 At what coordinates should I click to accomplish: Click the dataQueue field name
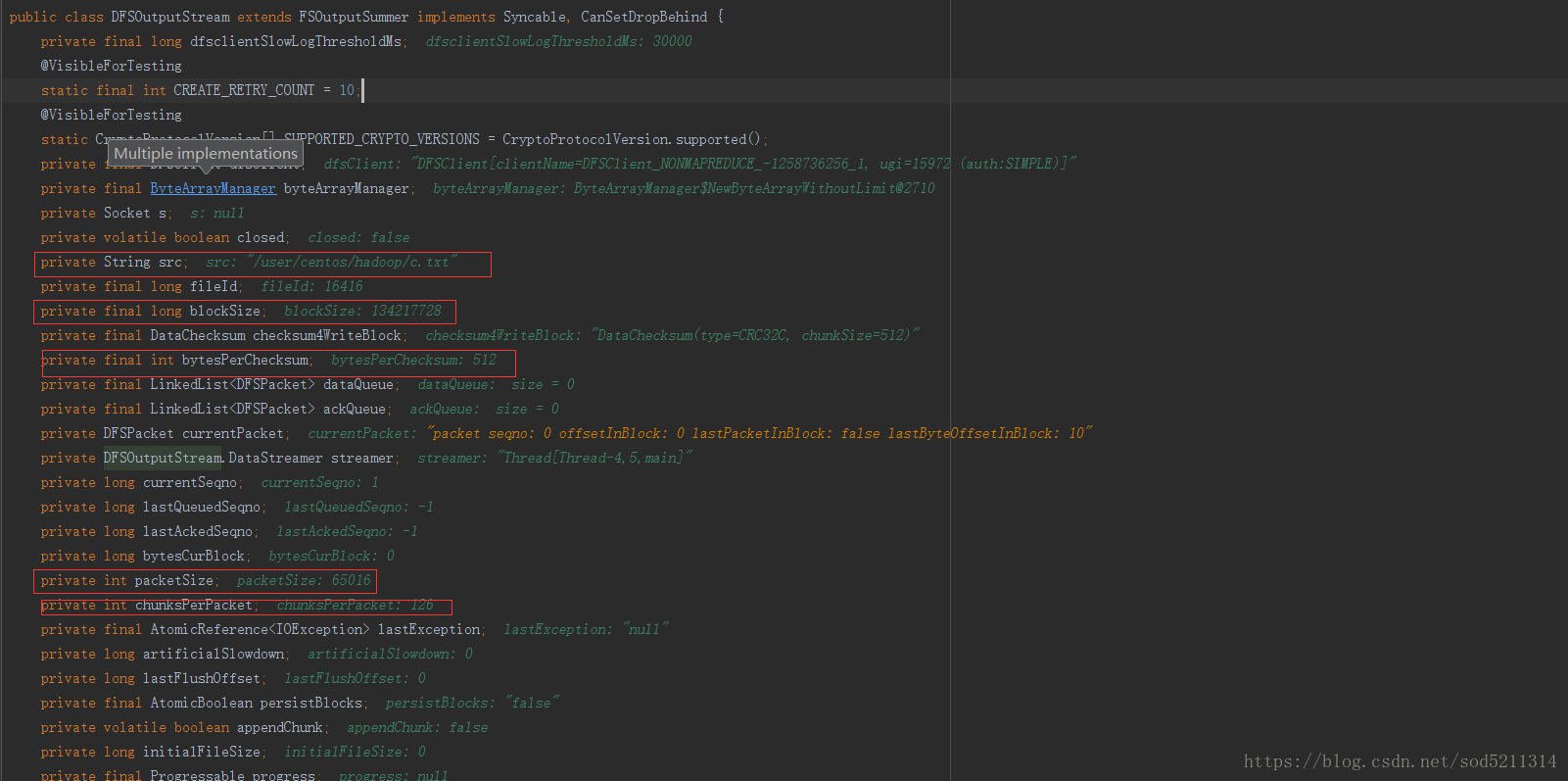tap(358, 384)
